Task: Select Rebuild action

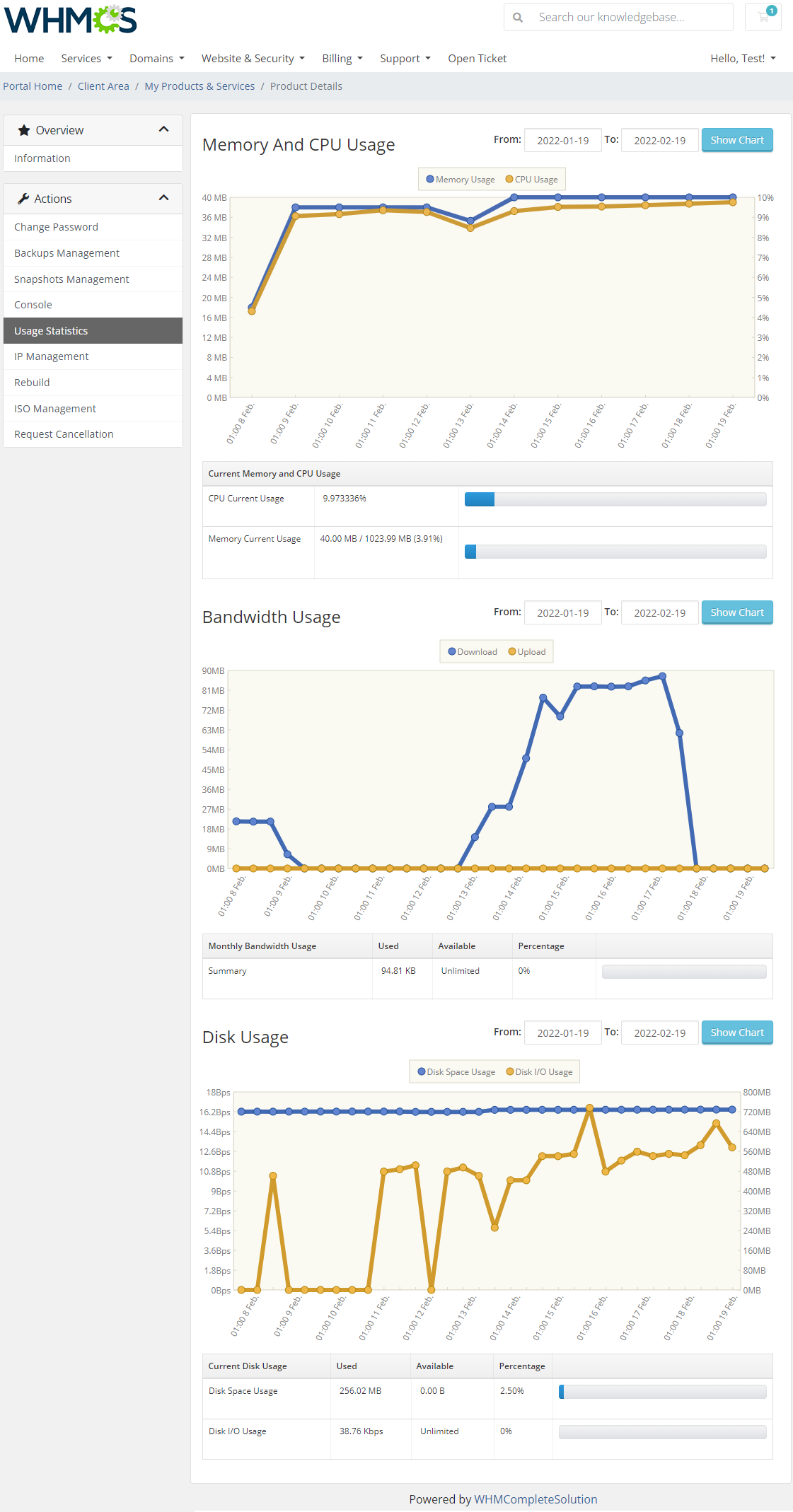Action: [x=93, y=383]
